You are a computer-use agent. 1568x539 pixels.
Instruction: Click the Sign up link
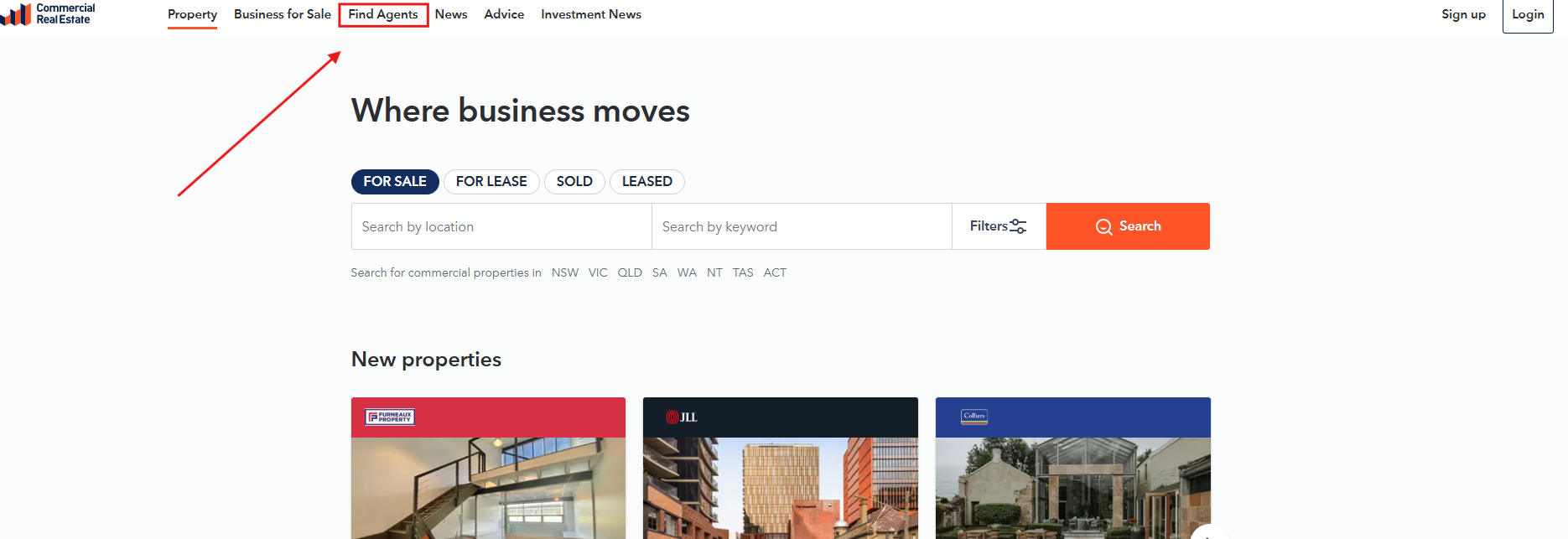1463,15
